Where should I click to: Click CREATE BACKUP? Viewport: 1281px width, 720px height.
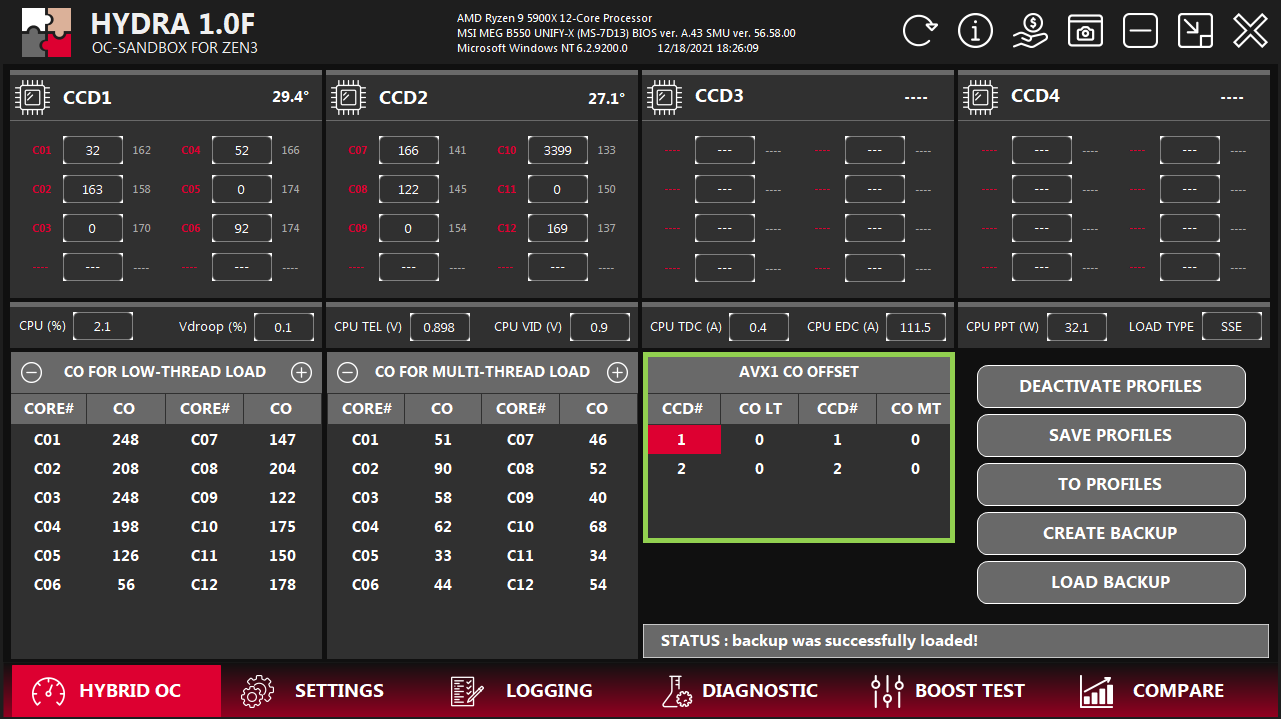pos(1111,533)
